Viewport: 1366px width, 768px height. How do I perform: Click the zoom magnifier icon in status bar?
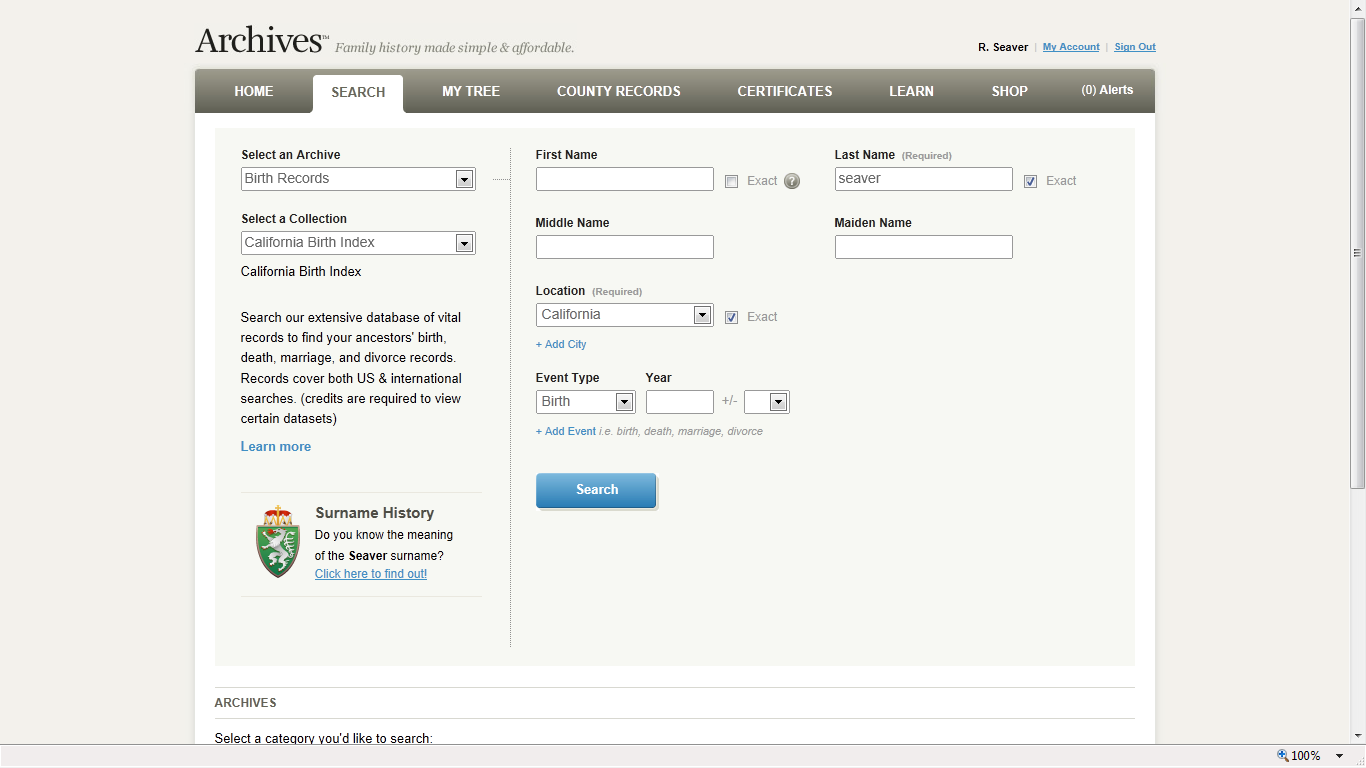tap(1283, 756)
